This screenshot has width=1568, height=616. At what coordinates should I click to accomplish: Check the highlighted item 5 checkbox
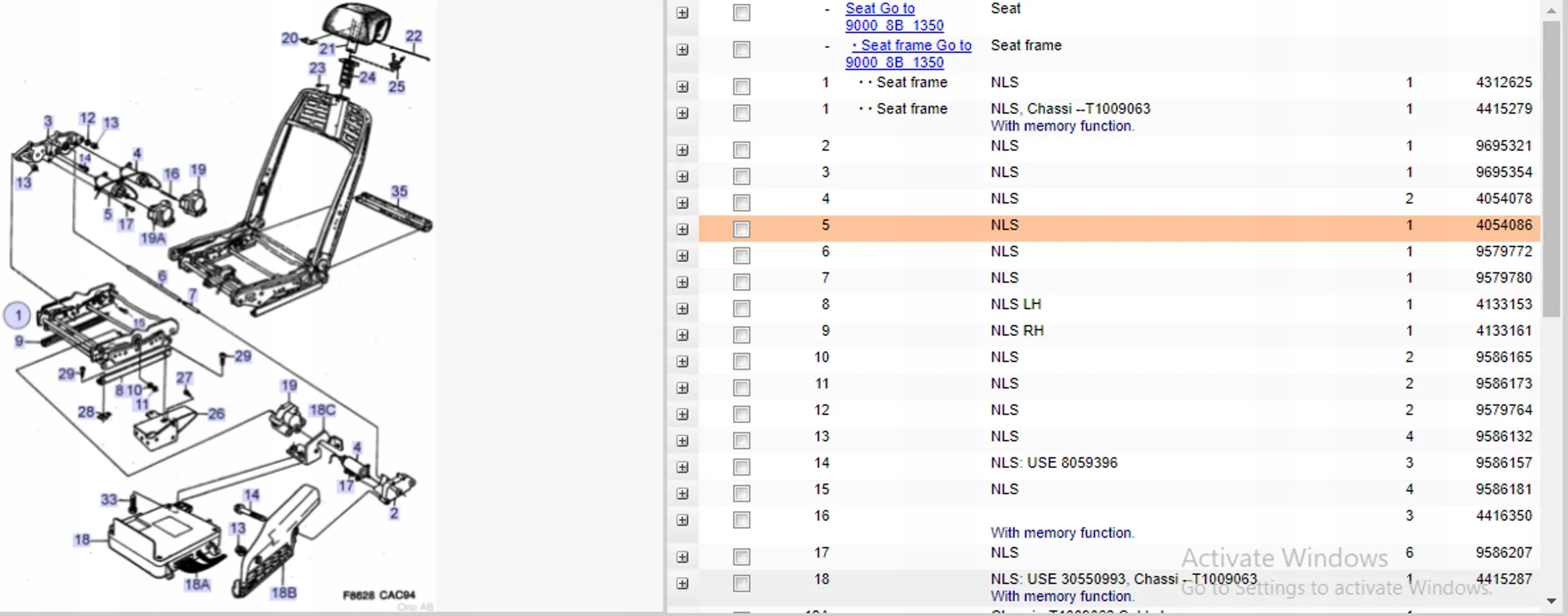click(x=741, y=229)
